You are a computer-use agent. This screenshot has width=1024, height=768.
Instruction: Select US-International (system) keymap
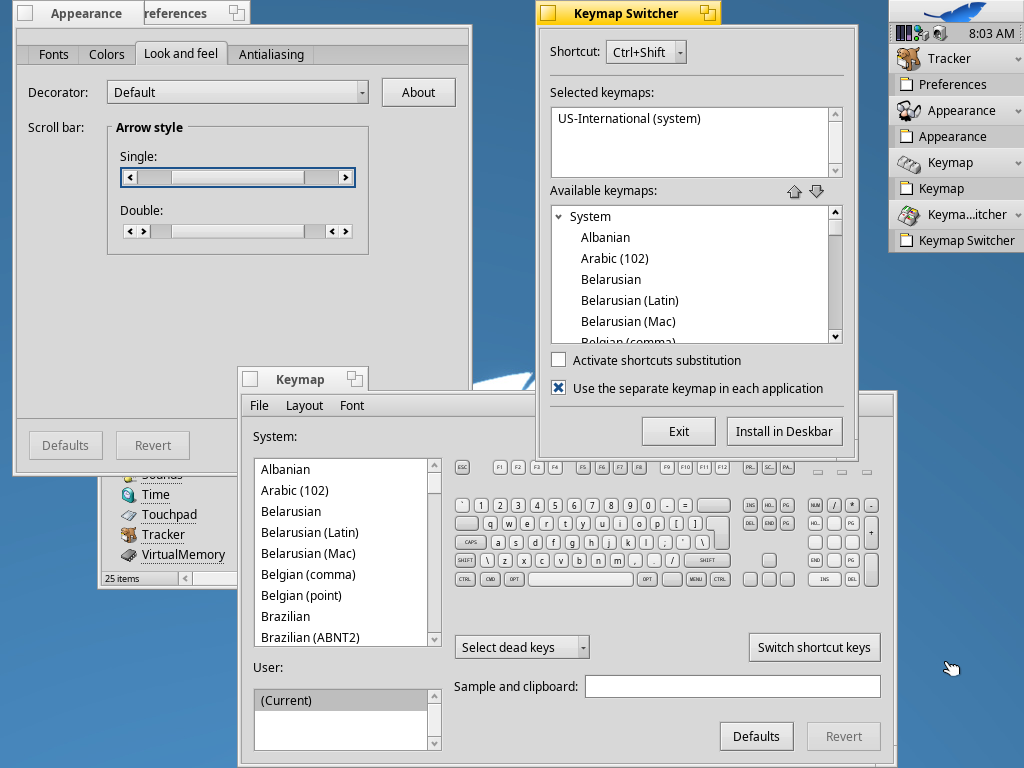click(690, 119)
